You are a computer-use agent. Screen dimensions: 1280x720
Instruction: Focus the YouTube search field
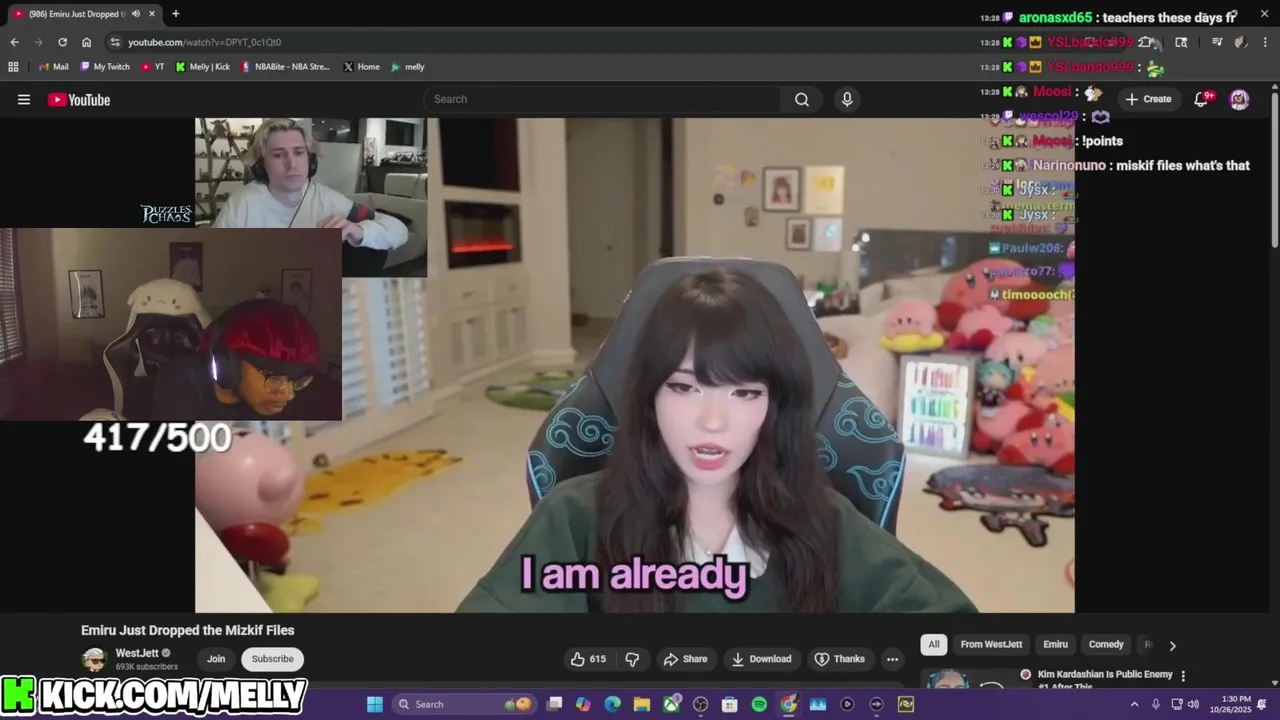tap(602, 99)
